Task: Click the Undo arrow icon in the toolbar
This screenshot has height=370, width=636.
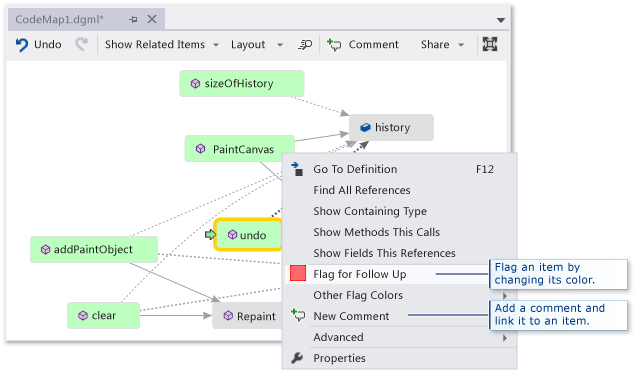Action: point(22,44)
